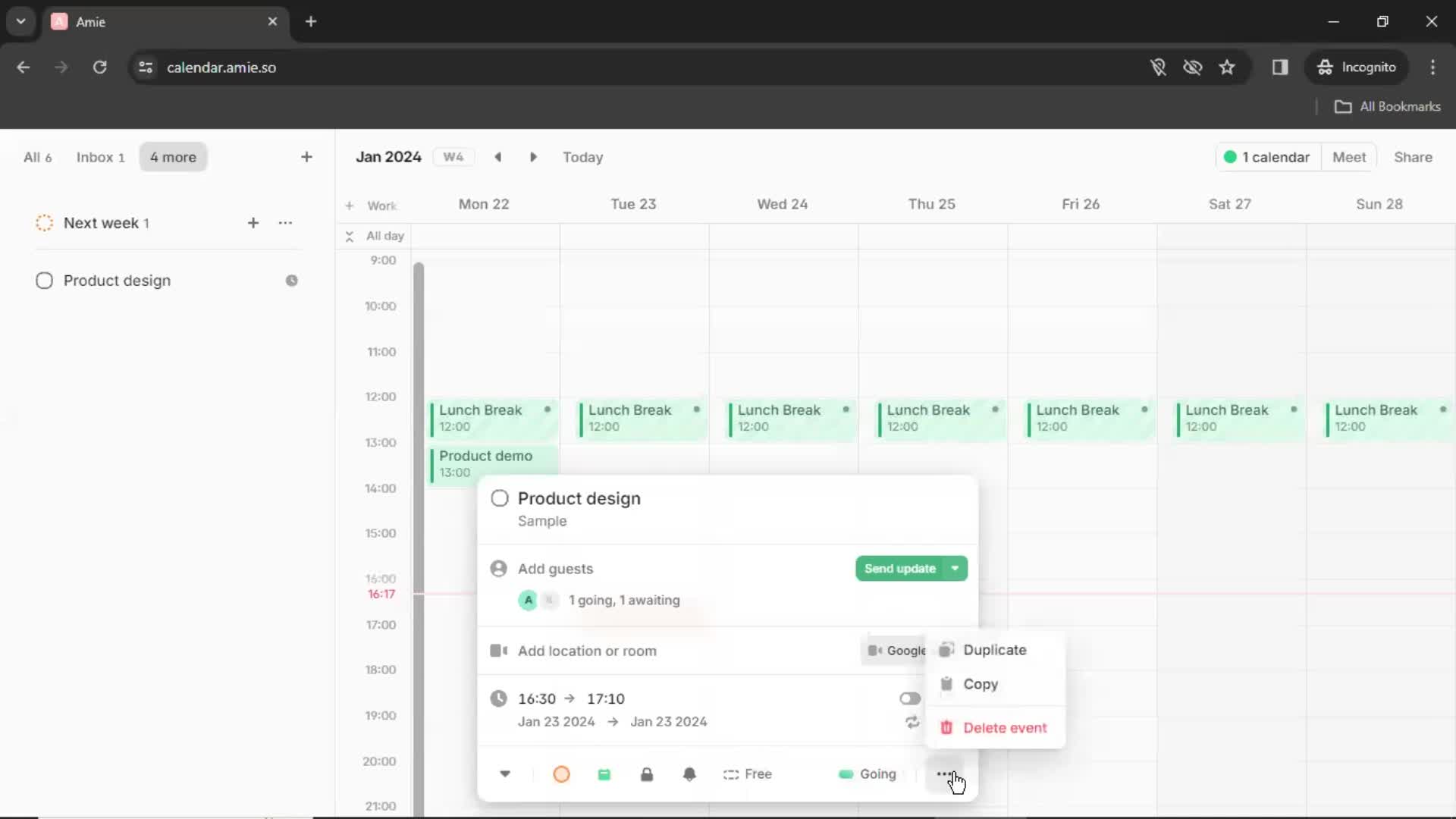Click the bell notification icon on event
The image size is (1456, 819).
pyautogui.click(x=689, y=774)
